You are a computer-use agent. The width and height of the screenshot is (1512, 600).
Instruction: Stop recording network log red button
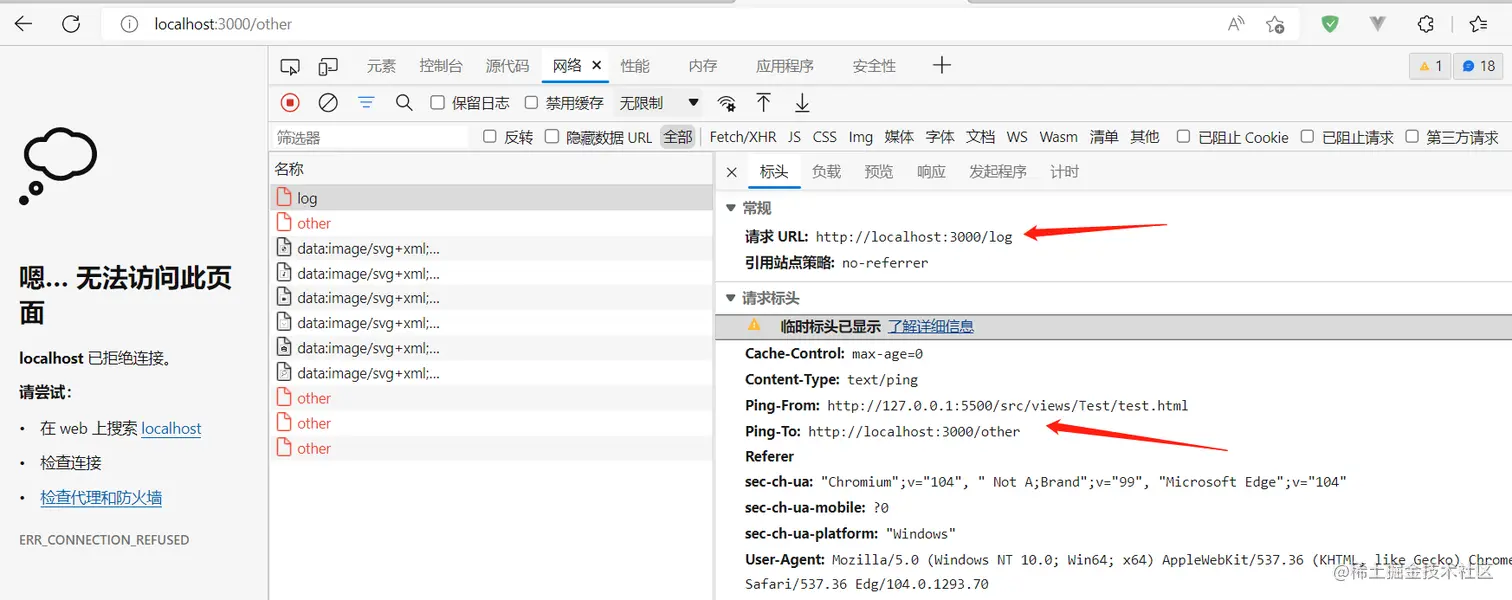290,102
